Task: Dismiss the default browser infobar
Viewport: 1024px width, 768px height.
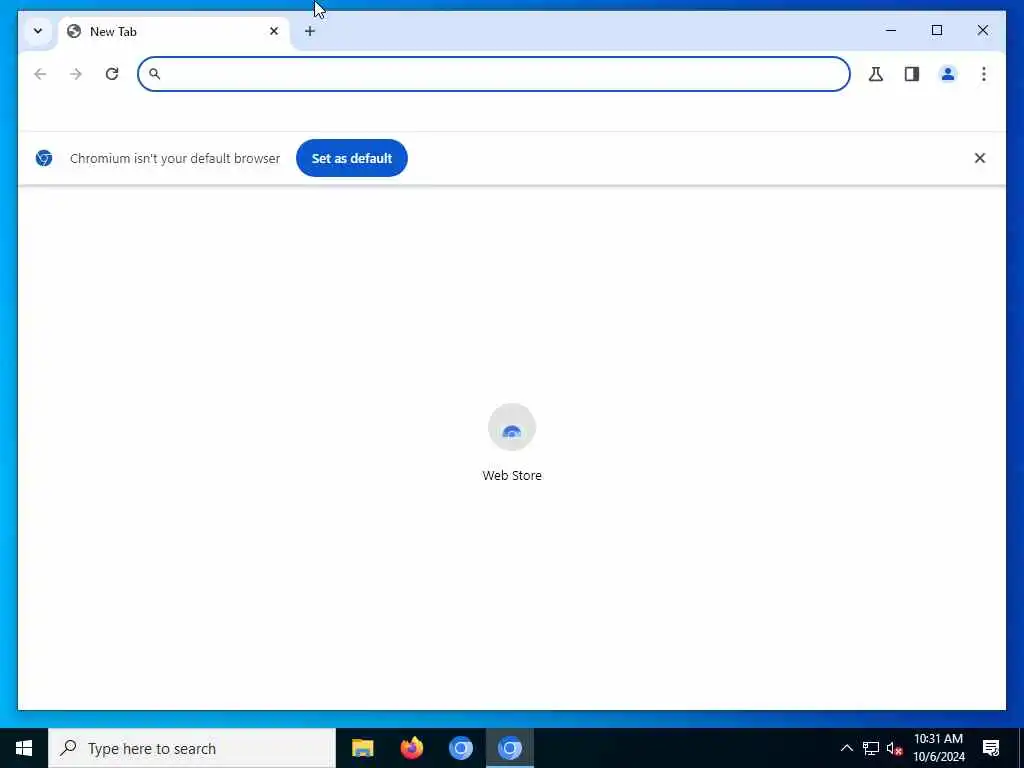Action: pos(980,158)
